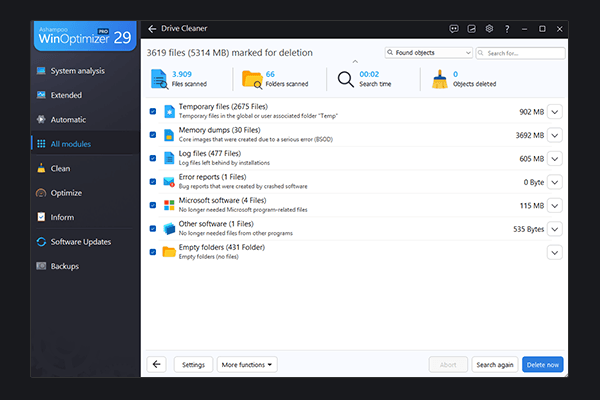
Task: Expand the Microsoft software row chevron
Action: (554, 206)
